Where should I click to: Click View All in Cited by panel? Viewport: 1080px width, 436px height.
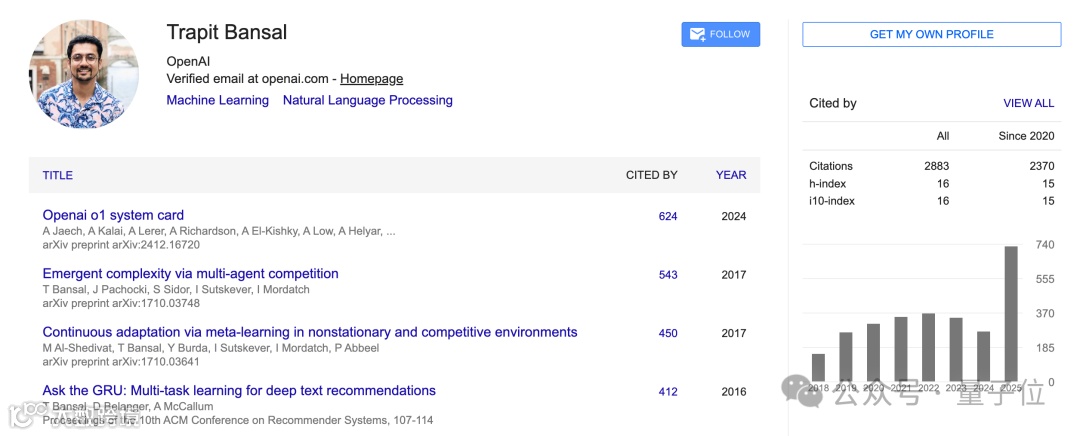[1028, 103]
